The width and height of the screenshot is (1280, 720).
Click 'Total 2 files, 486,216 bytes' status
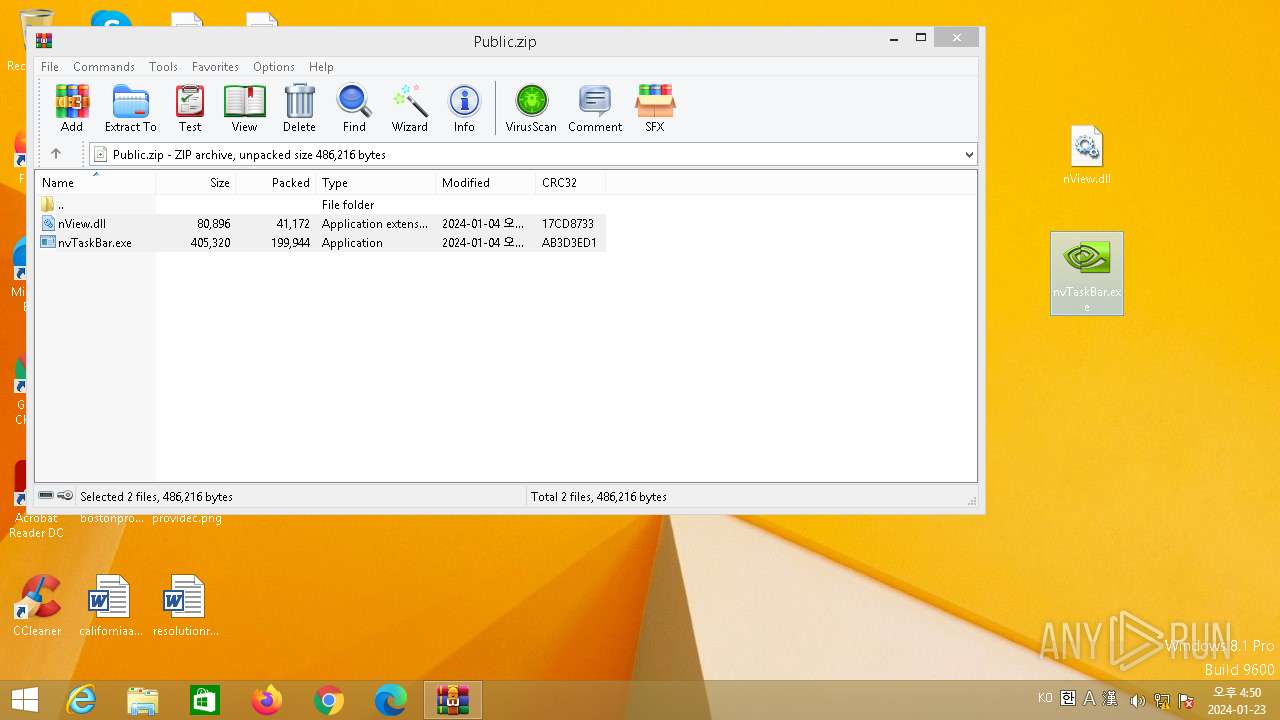pos(598,496)
